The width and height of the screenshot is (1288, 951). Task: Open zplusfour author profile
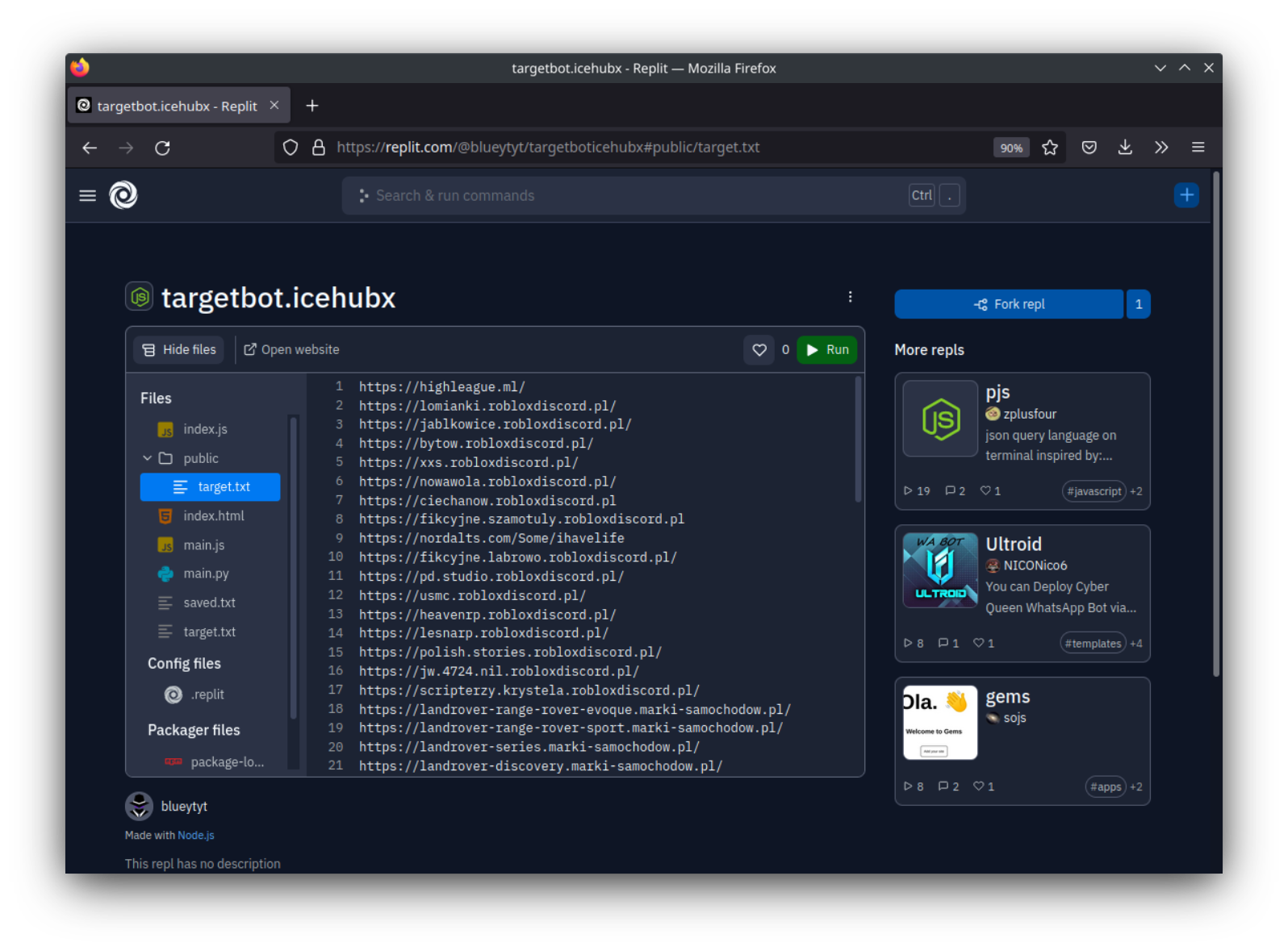(1030, 414)
